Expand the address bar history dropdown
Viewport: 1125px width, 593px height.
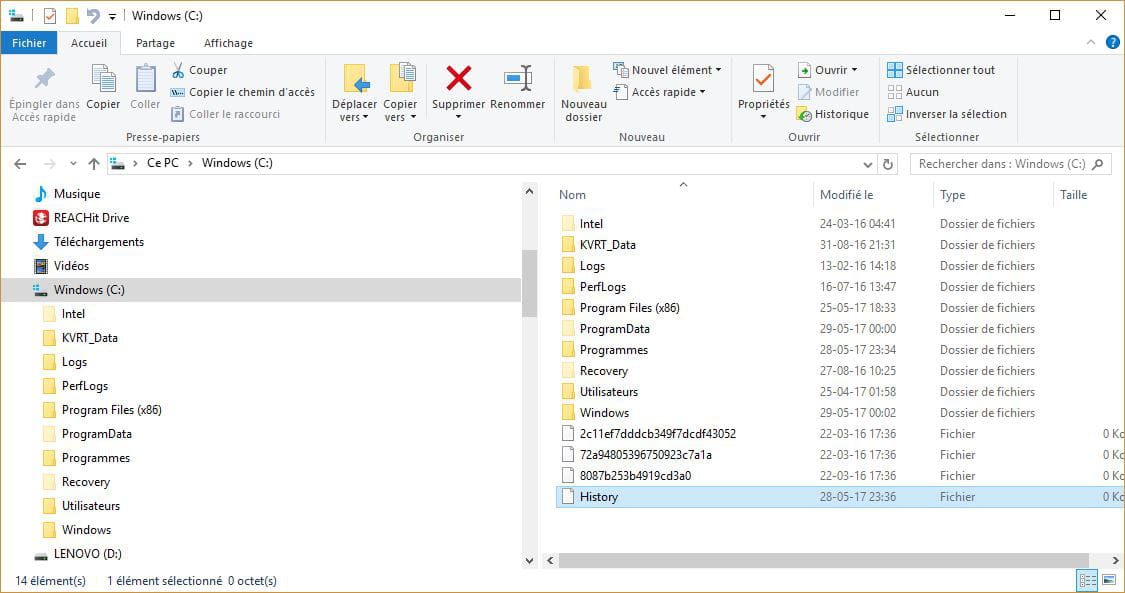point(867,163)
